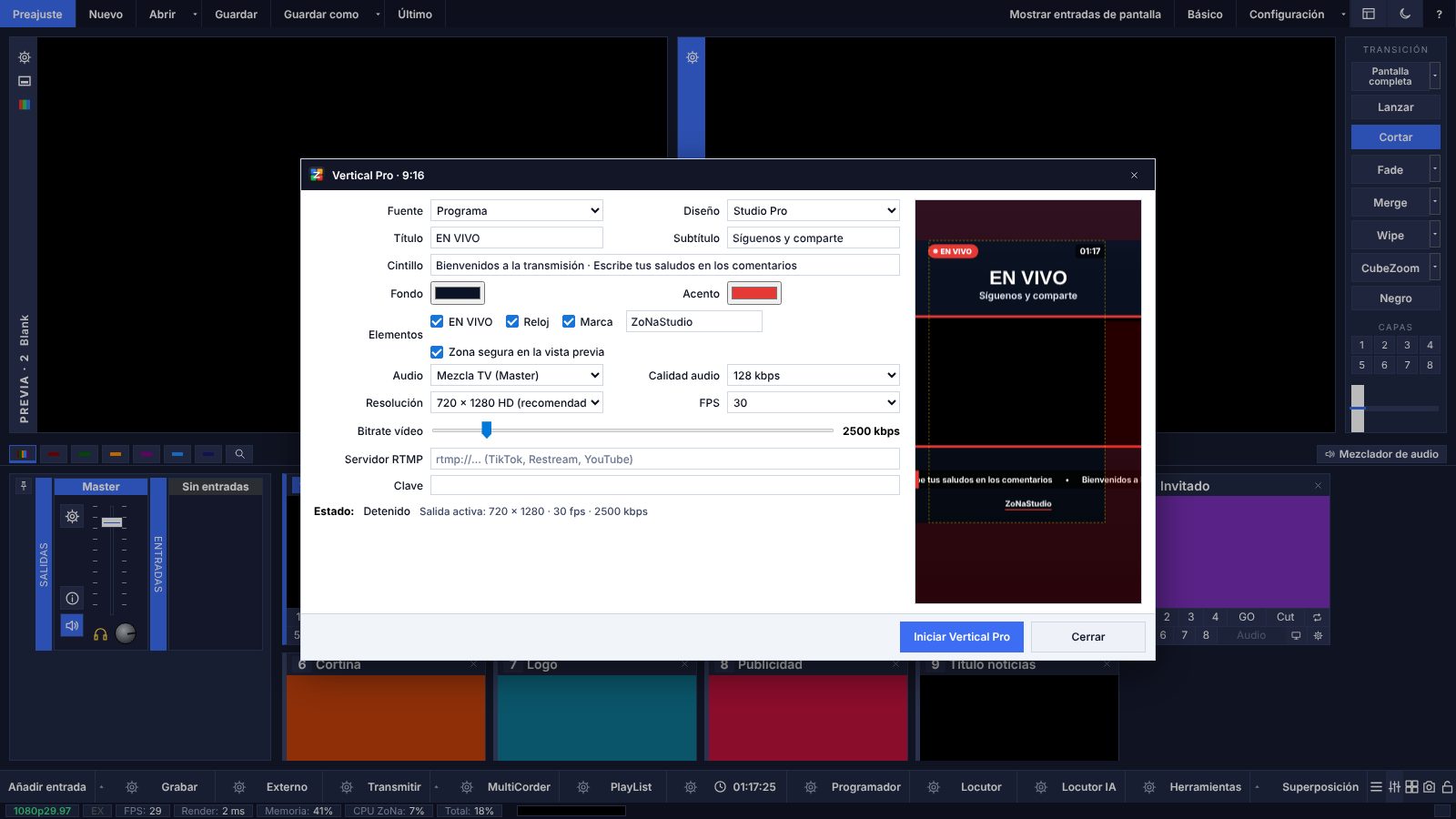Open the Resolución dropdown
The image size is (1456, 819).
pyautogui.click(x=517, y=403)
